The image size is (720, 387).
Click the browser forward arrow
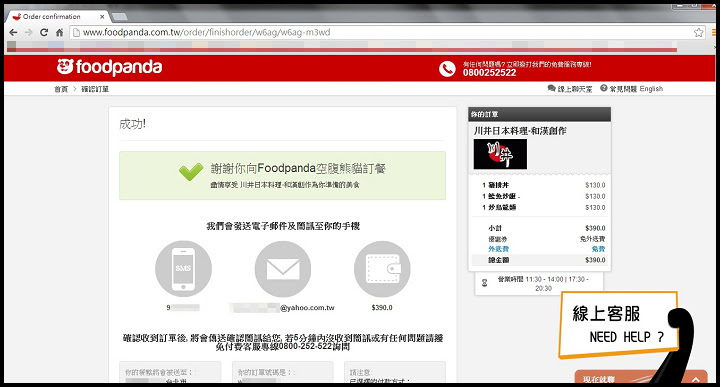(x=28, y=33)
